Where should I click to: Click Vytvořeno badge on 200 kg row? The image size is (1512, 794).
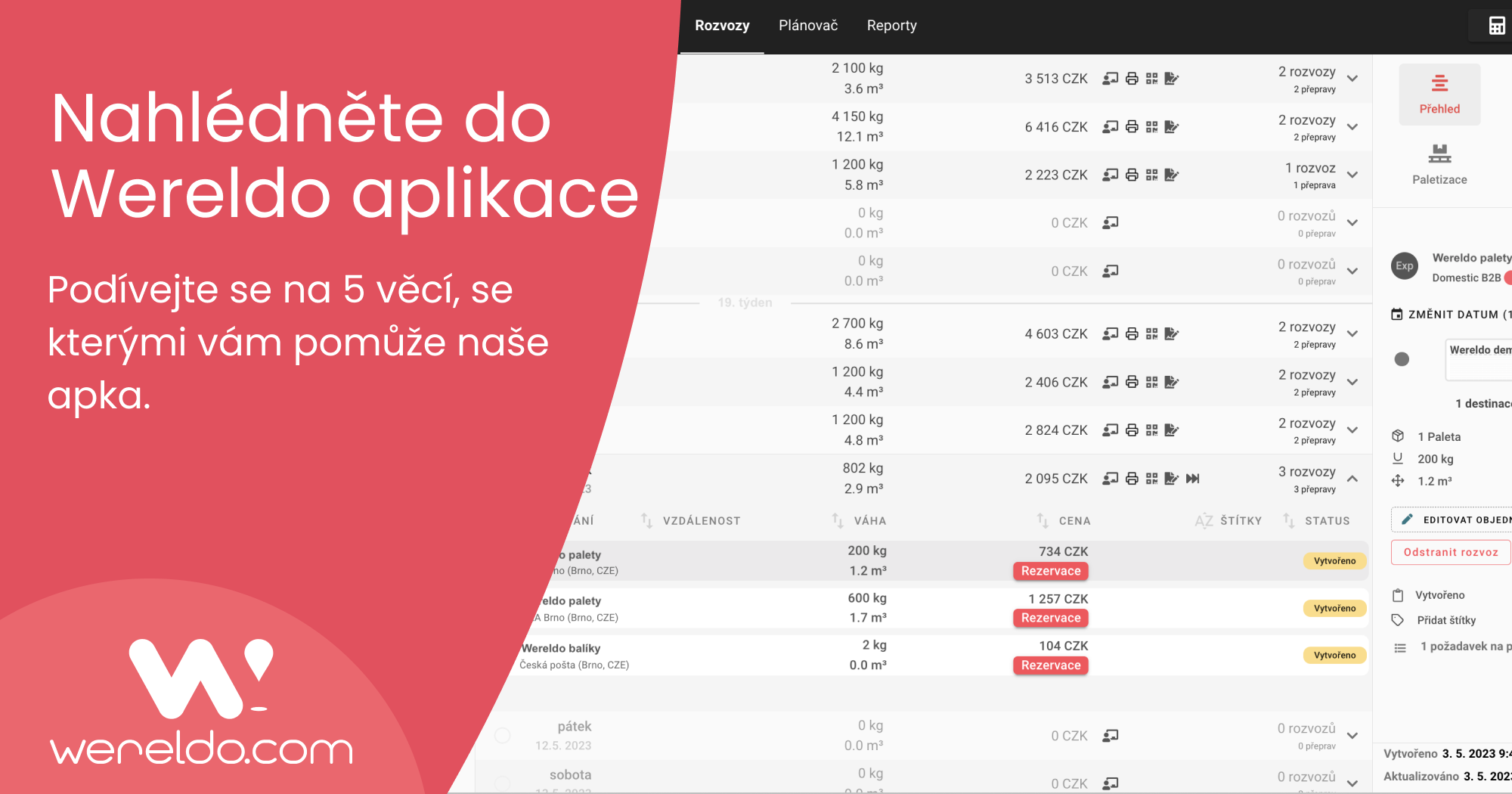1334,561
